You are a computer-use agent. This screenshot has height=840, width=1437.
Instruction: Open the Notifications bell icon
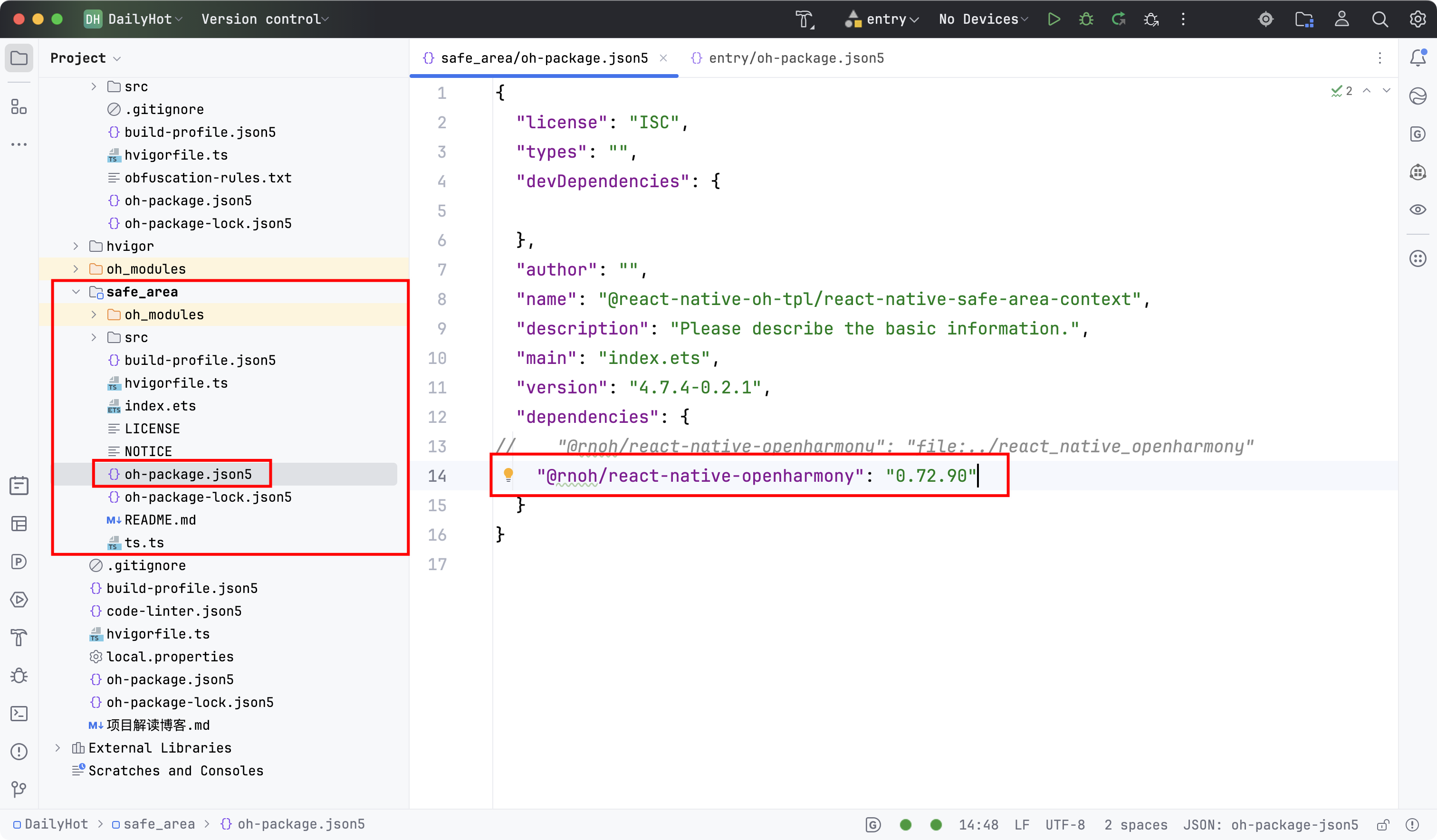(x=1418, y=57)
